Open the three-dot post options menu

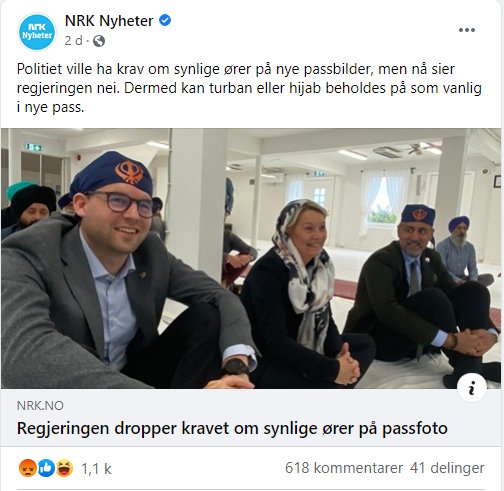click(467, 30)
